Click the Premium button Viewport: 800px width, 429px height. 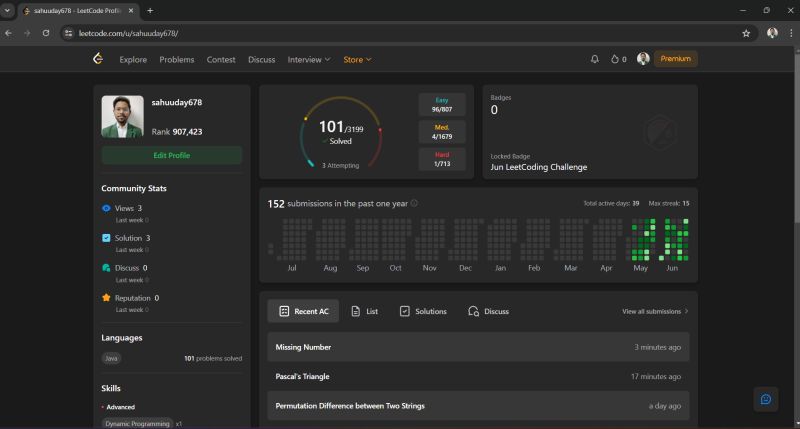[x=676, y=59]
